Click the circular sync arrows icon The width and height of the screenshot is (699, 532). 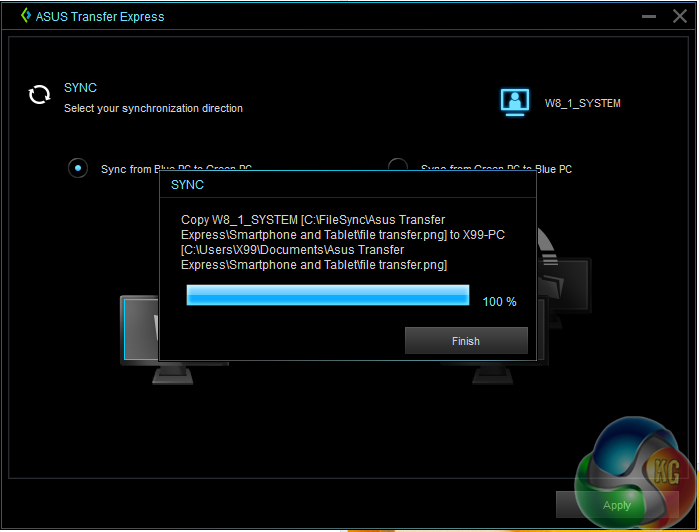coord(39,95)
